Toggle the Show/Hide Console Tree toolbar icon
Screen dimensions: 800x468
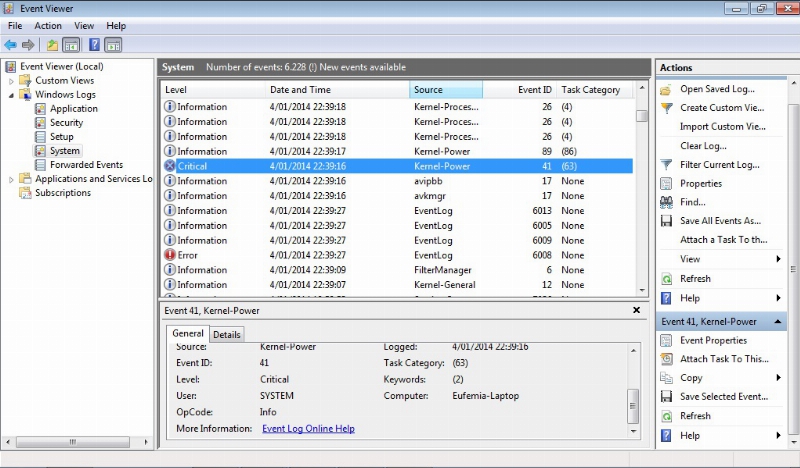(71, 45)
